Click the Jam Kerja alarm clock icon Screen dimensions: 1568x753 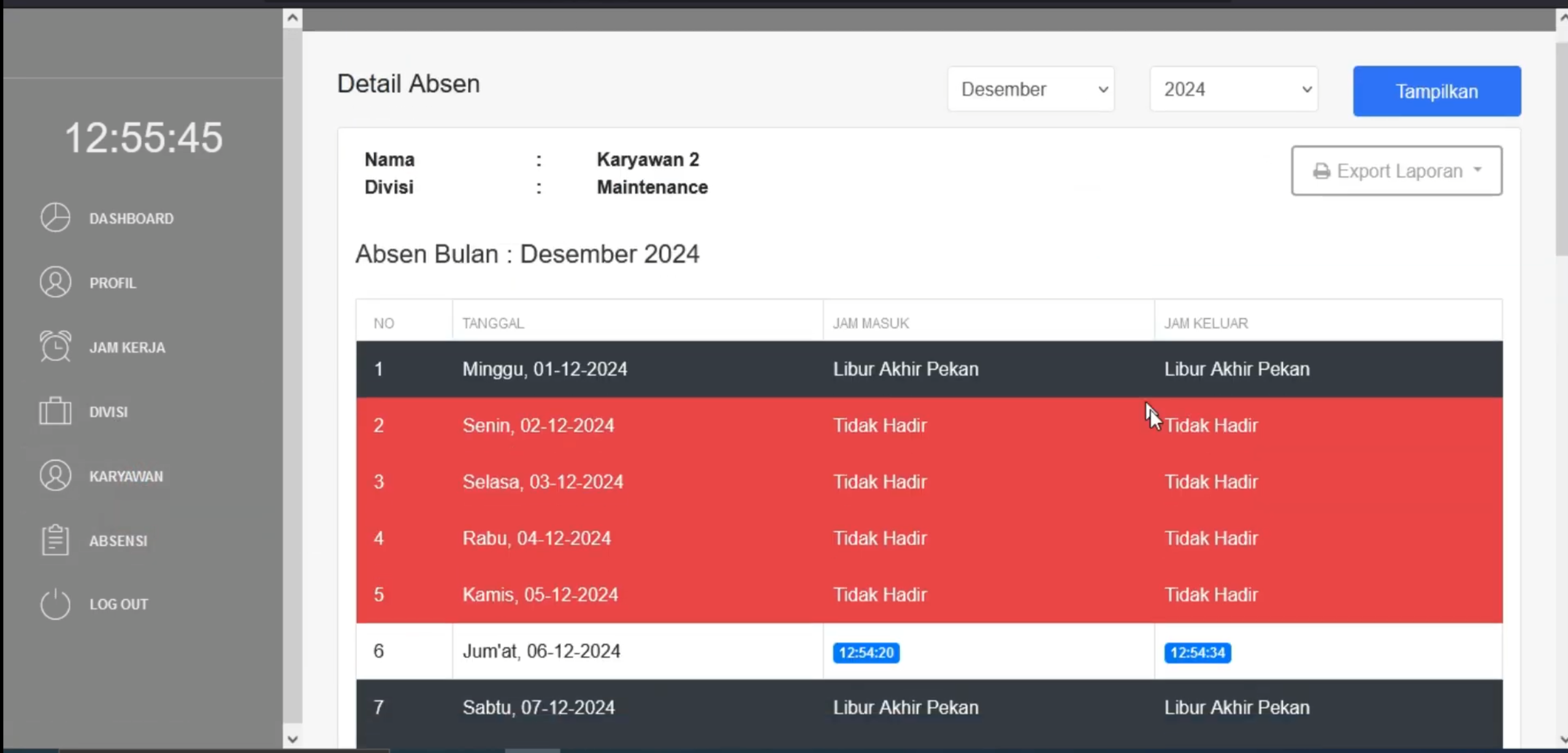(55, 346)
